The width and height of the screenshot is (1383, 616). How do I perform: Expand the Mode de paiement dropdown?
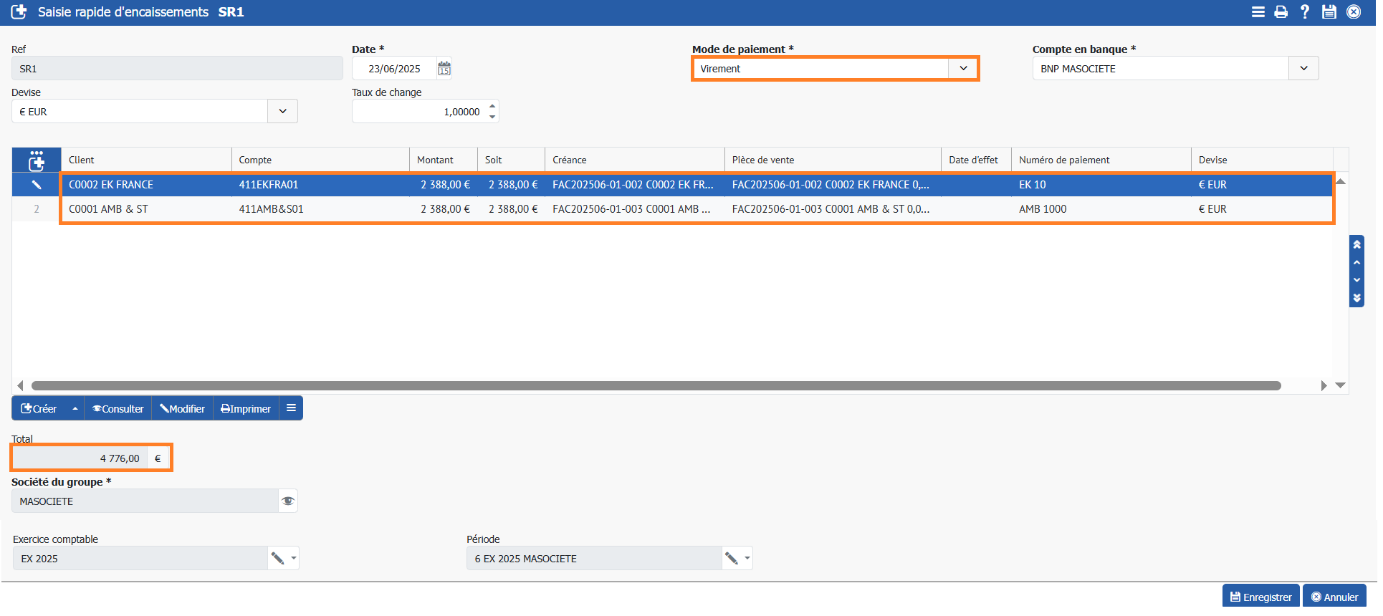point(963,69)
